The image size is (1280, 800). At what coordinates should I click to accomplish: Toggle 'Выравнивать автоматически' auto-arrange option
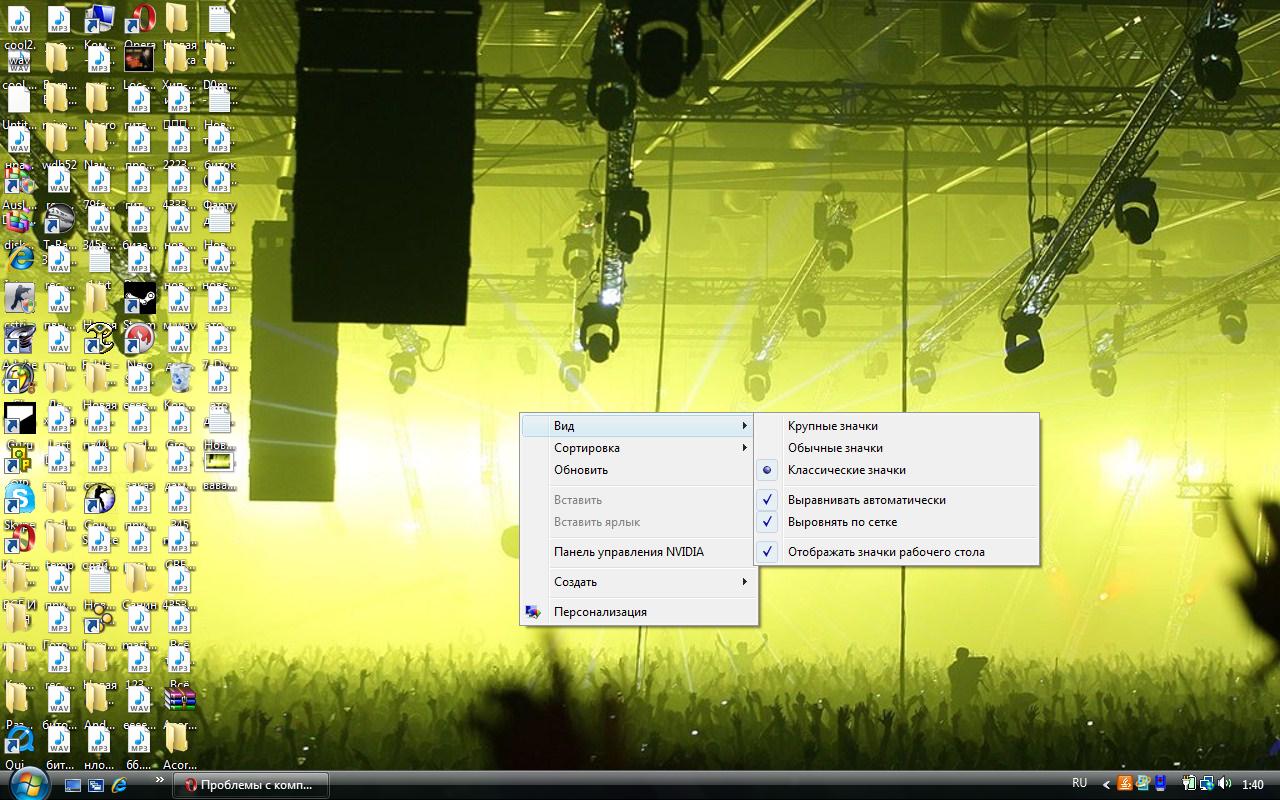pyautogui.click(x=896, y=500)
